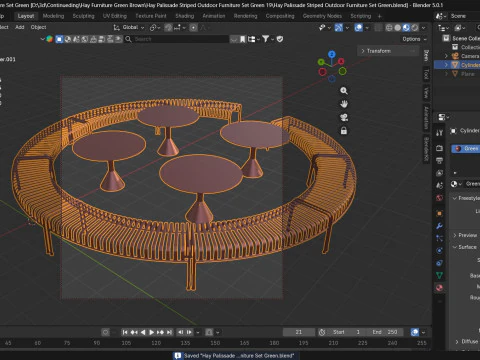Click the blue Z axis on navigation gizmo

pos(331,54)
